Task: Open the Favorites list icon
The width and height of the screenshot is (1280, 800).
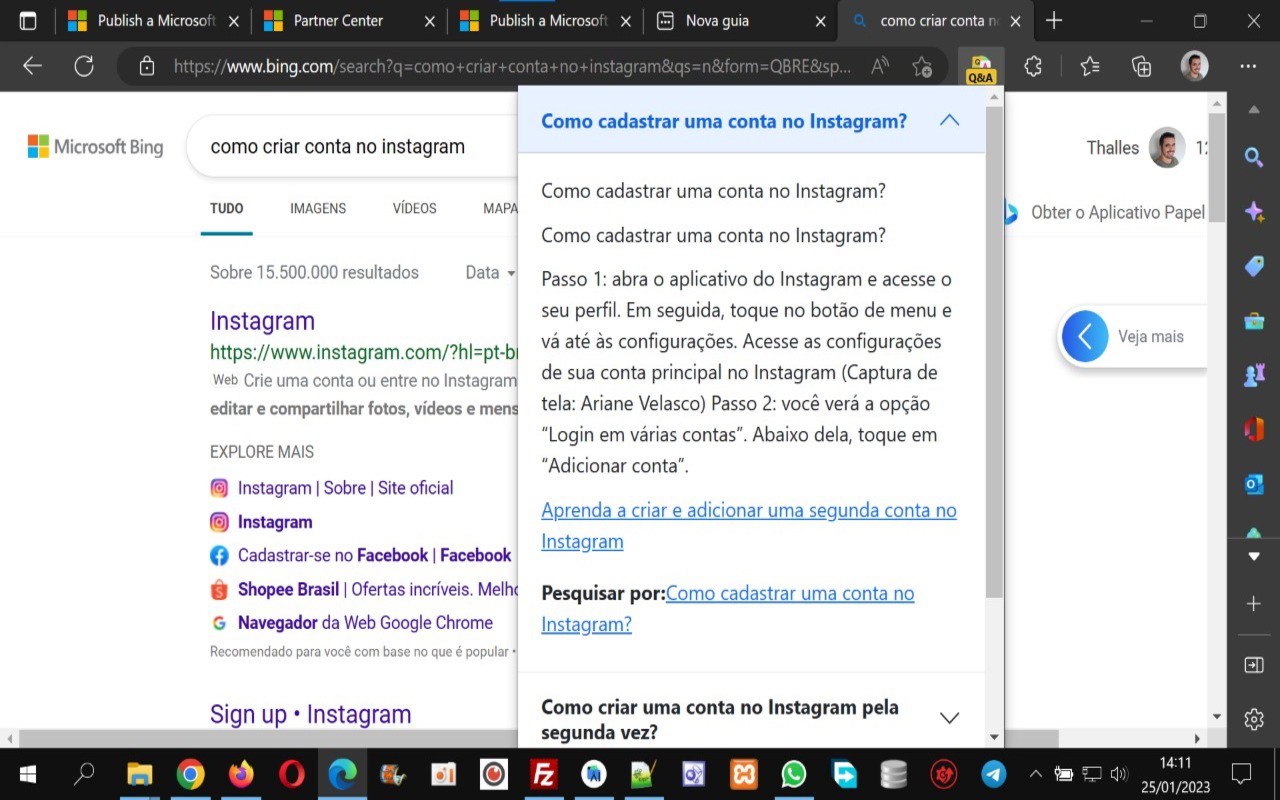Action: point(1090,66)
